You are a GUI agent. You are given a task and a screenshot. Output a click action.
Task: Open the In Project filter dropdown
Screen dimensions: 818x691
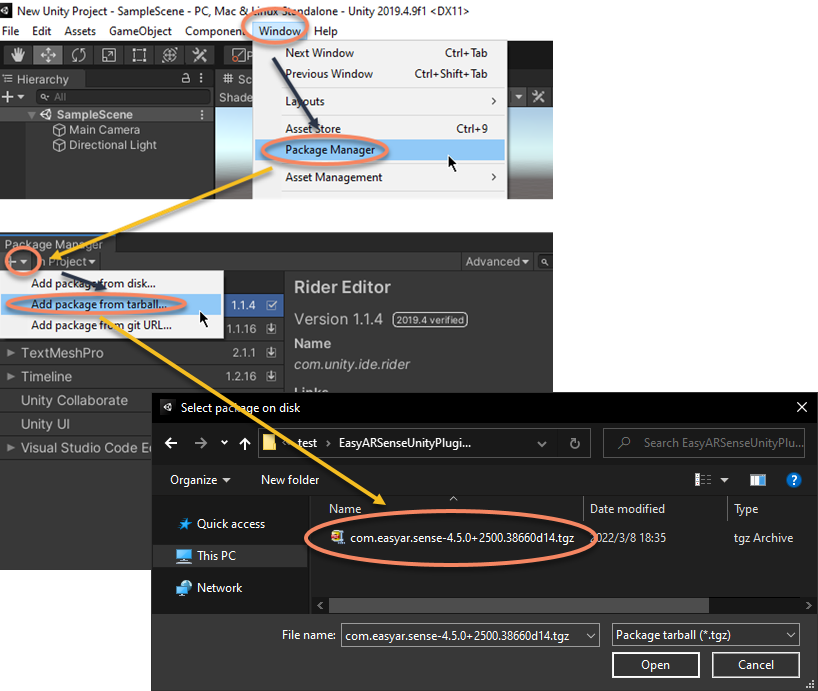67,261
